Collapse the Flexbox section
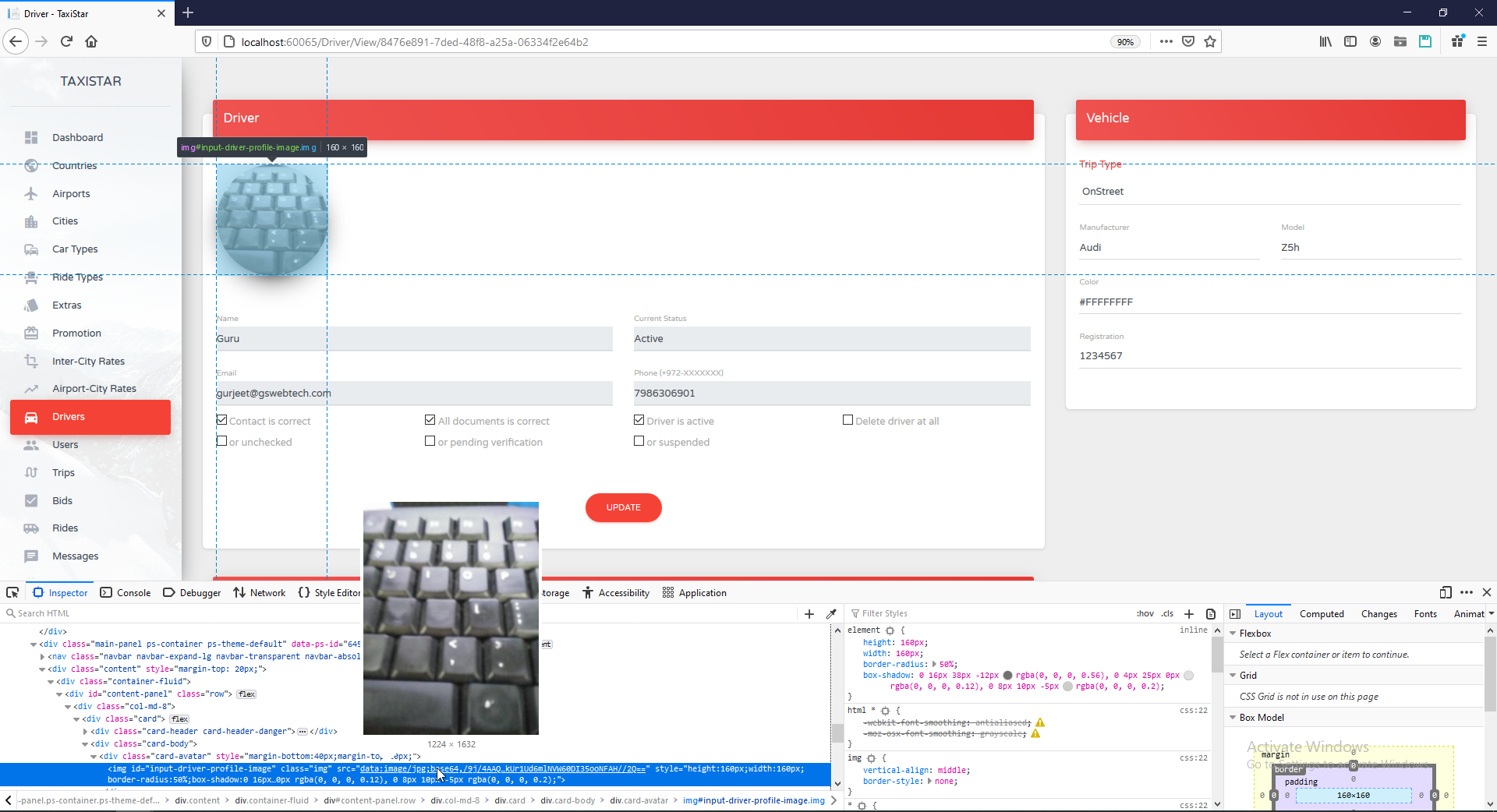The height and width of the screenshot is (812, 1497). [1233, 634]
